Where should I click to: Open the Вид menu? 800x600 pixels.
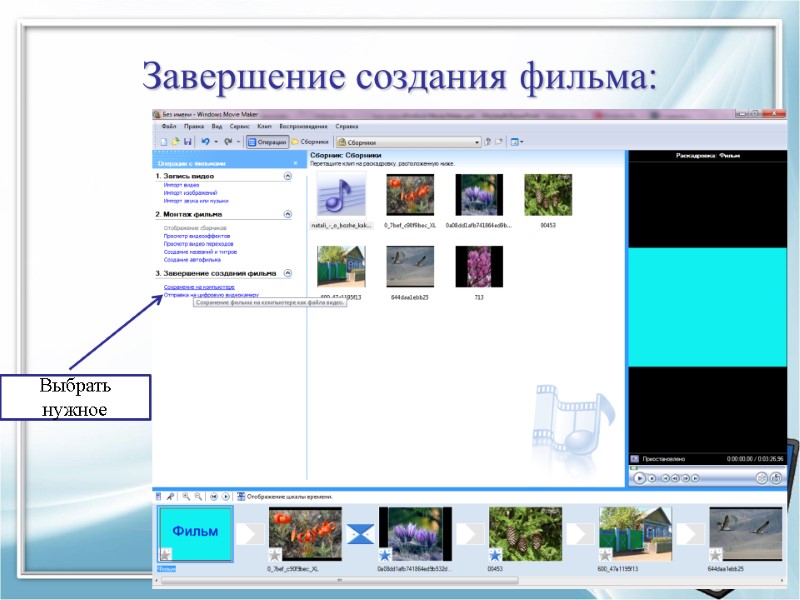pos(217,126)
